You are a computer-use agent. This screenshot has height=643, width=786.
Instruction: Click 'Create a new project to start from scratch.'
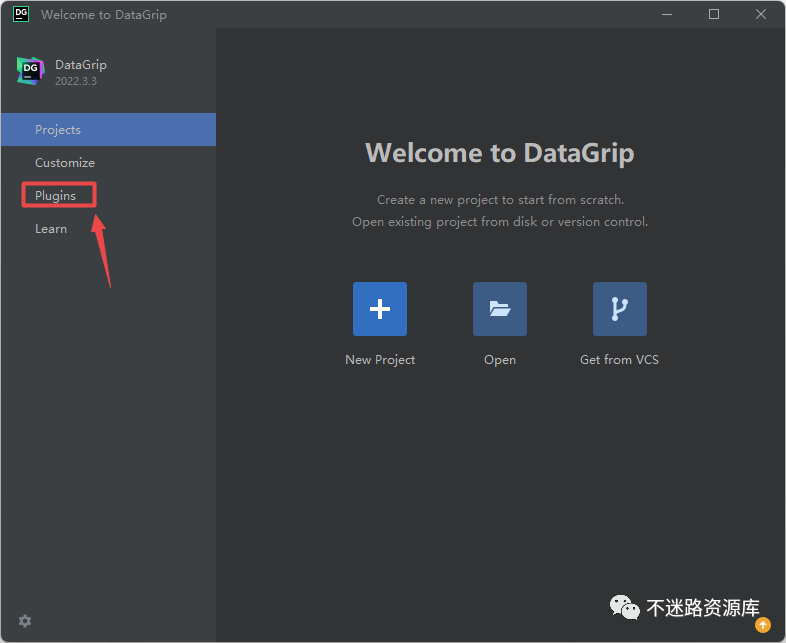[x=500, y=200]
